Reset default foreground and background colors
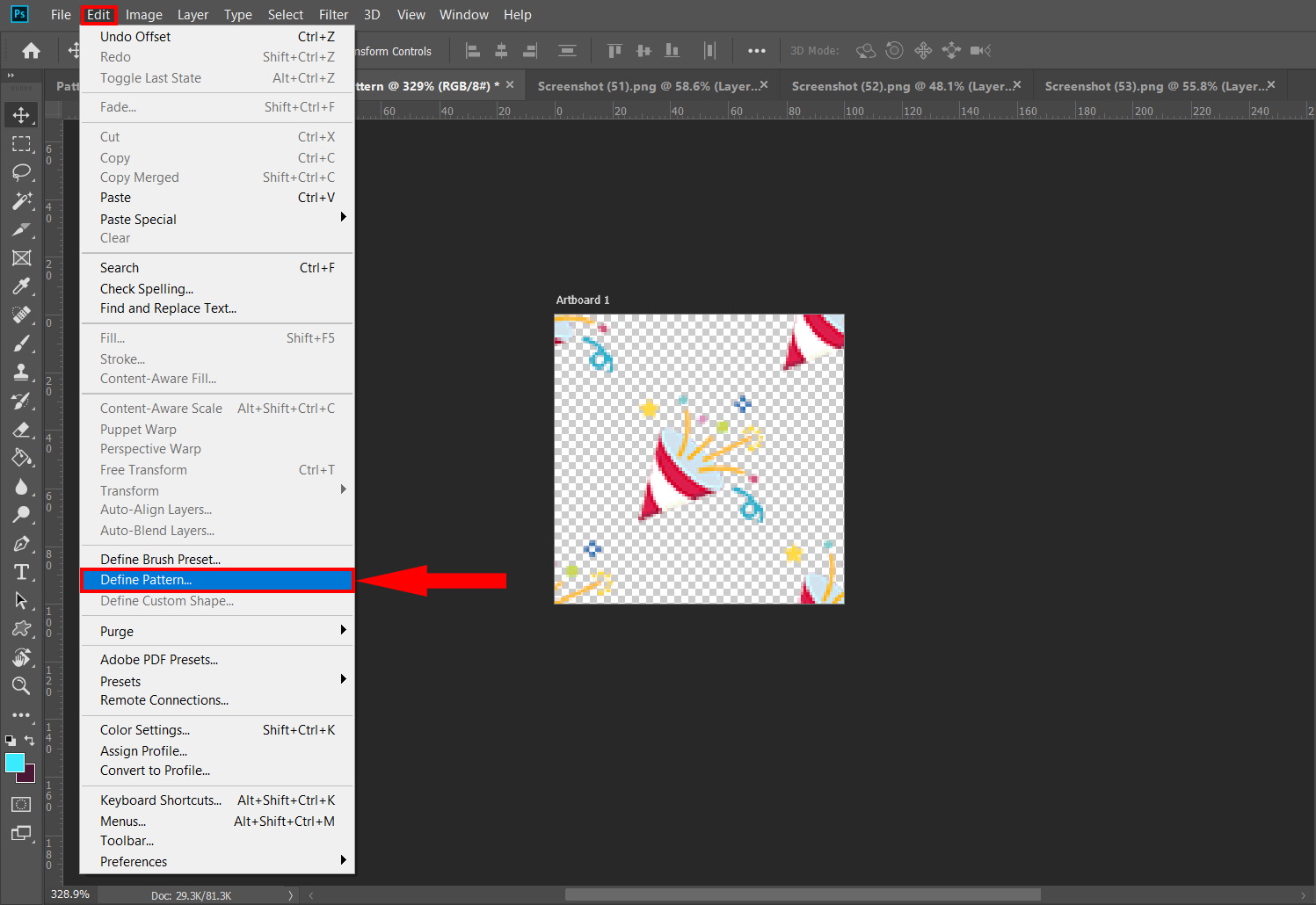This screenshot has height=905, width=1316. click(x=10, y=741)
